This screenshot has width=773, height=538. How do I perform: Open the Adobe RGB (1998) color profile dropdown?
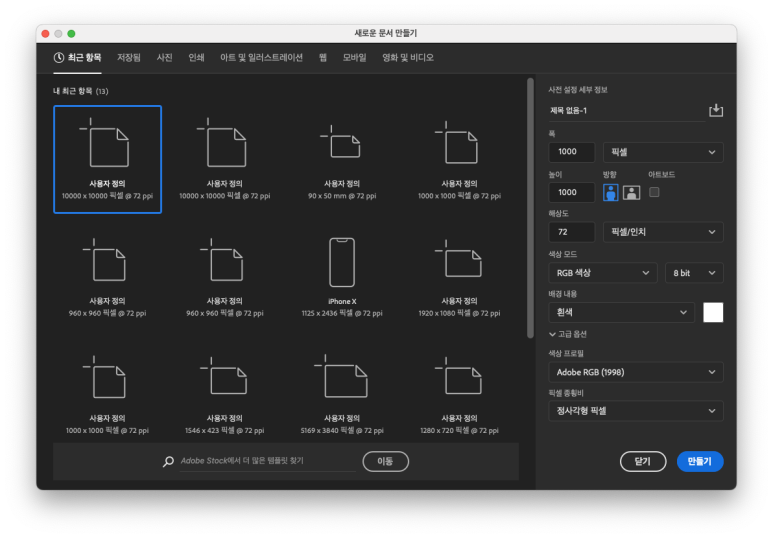(636, 372)
